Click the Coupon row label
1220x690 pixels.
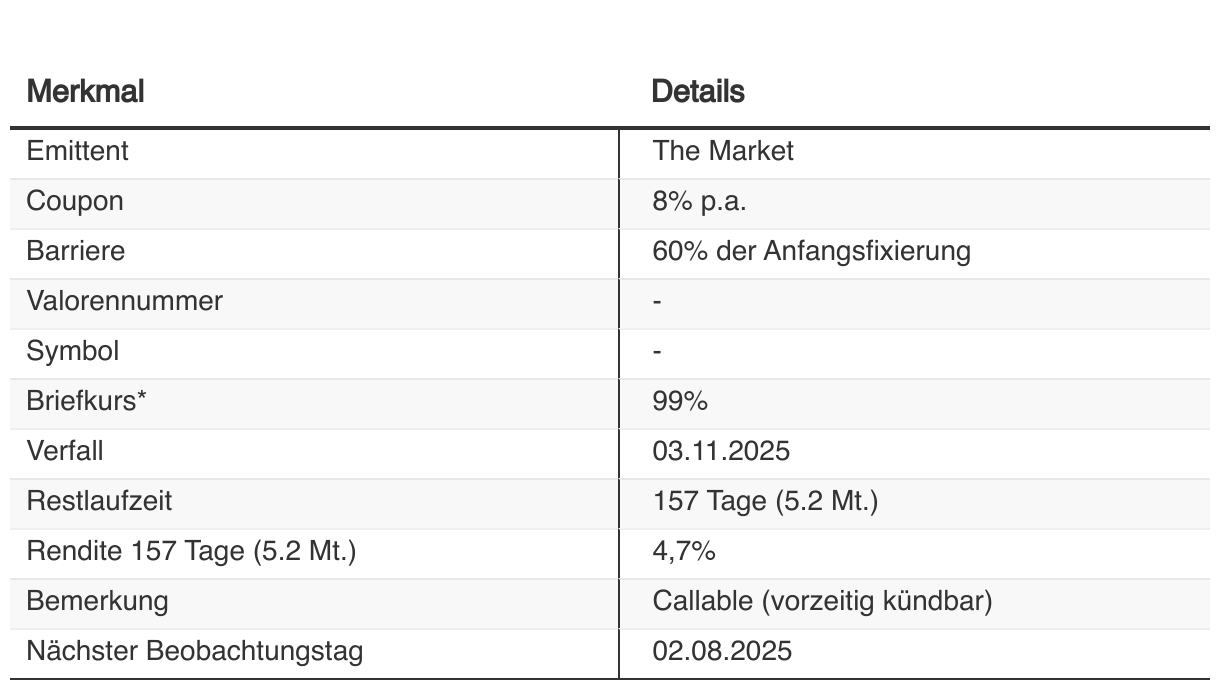tap(75, 201)
